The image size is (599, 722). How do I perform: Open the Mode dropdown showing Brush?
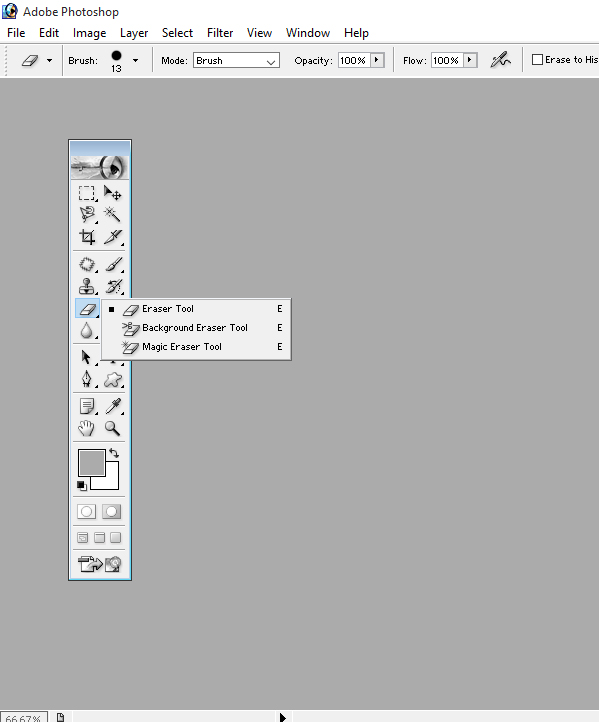pos(236,60)
